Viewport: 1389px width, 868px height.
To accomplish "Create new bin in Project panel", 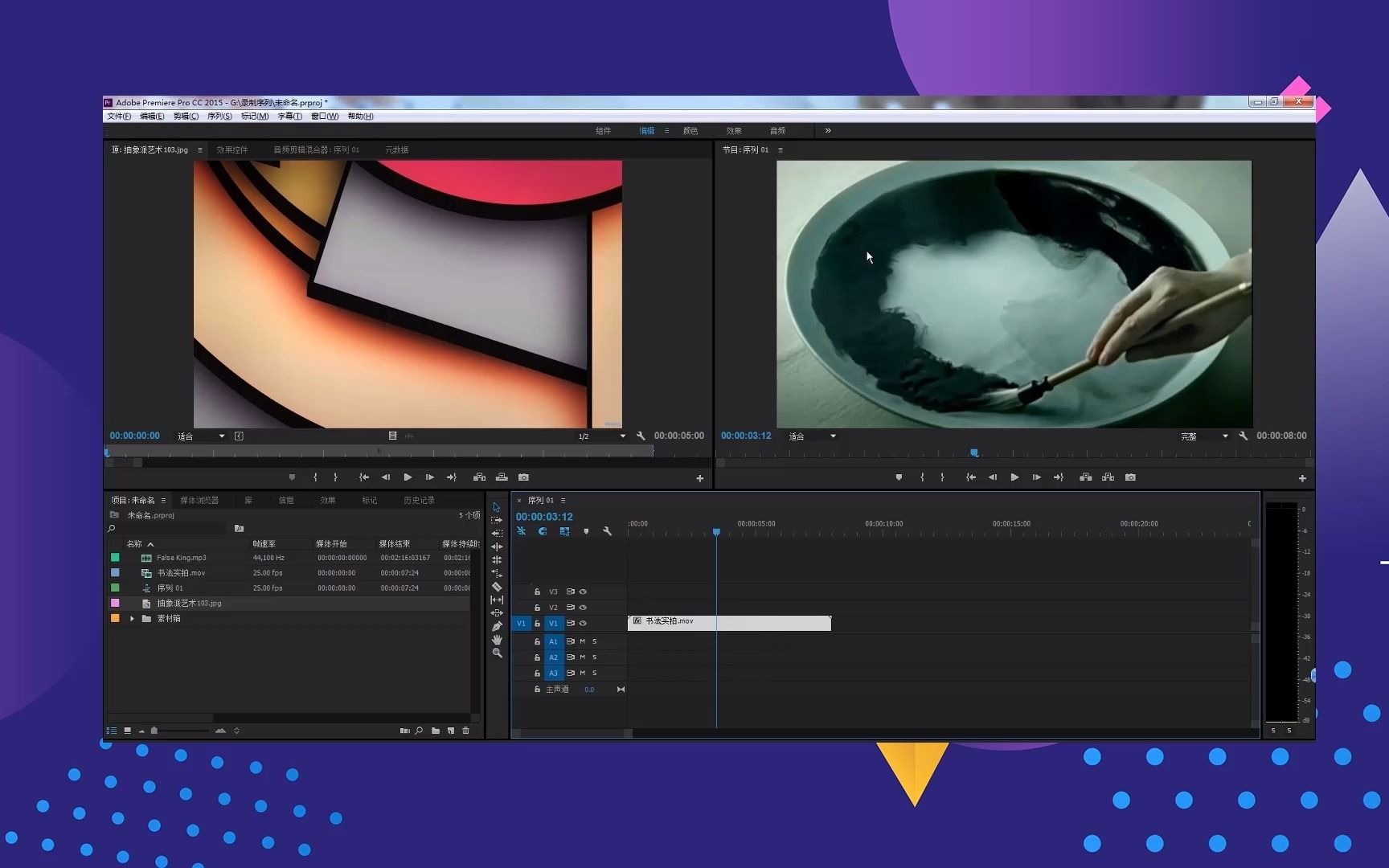I will [435, 731].
